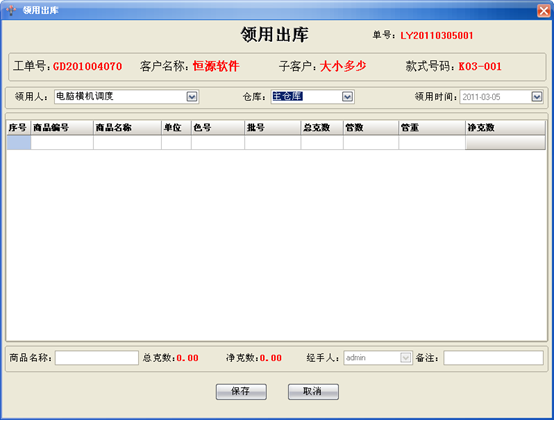Select the 序号 column header
Screen dimensions: 555x421
(x=19, y=127)
